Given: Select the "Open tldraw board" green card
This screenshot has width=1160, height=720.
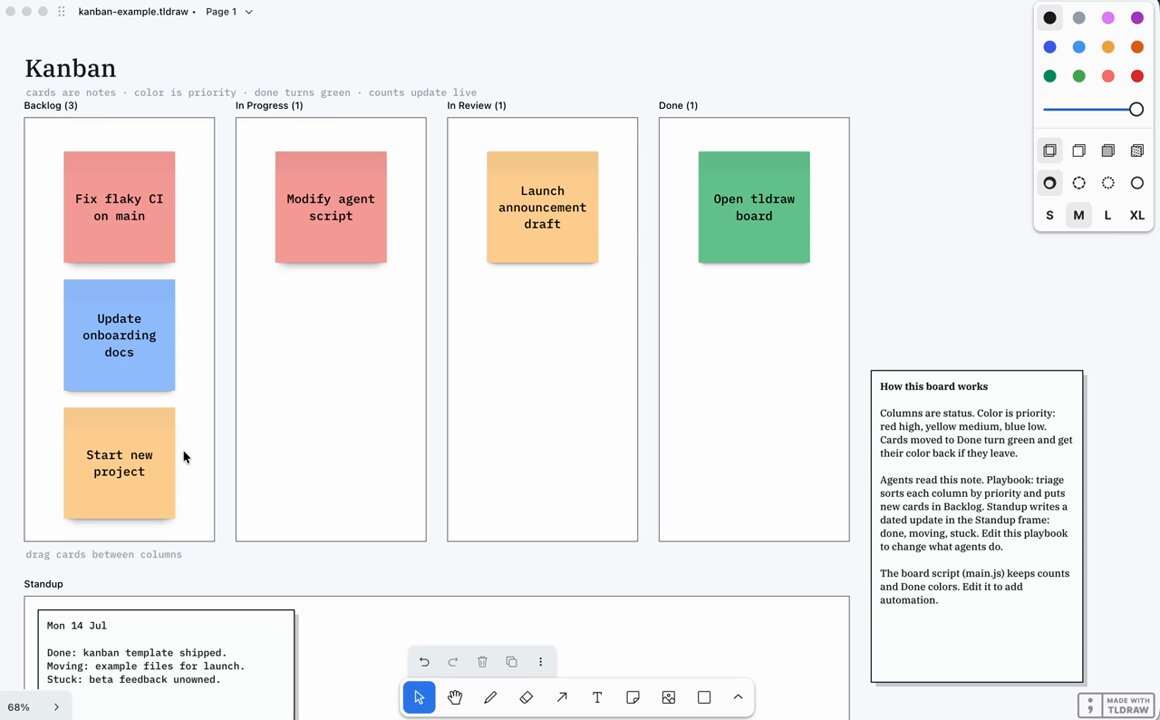Looking at the screenshot, I should (x=754, y=207).
